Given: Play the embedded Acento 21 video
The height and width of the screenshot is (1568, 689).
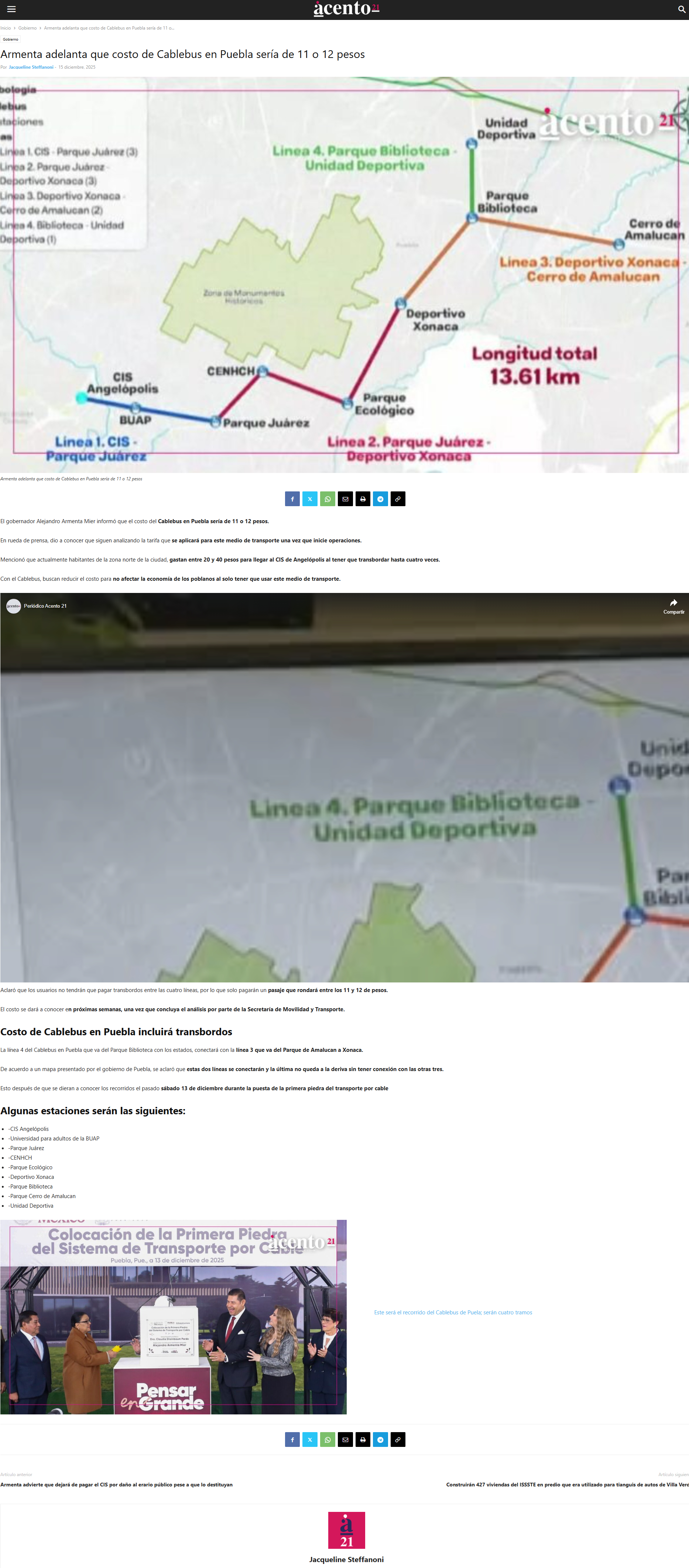Looking at the screenshot, I should click(344, 788).
